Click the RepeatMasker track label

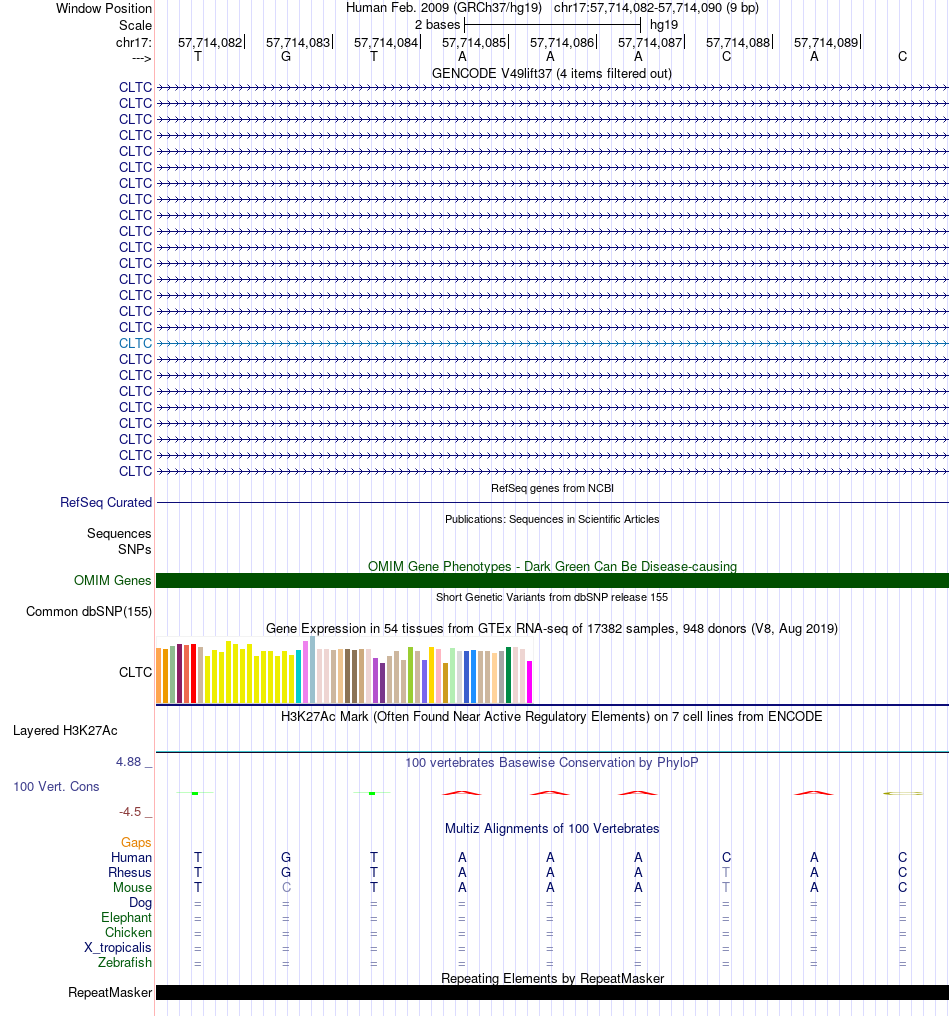click(x=110, y=993)
